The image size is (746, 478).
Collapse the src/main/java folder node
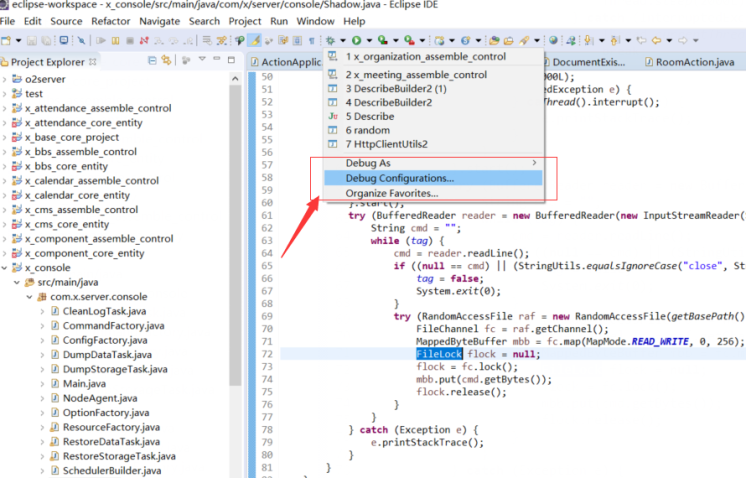(17, 283)
